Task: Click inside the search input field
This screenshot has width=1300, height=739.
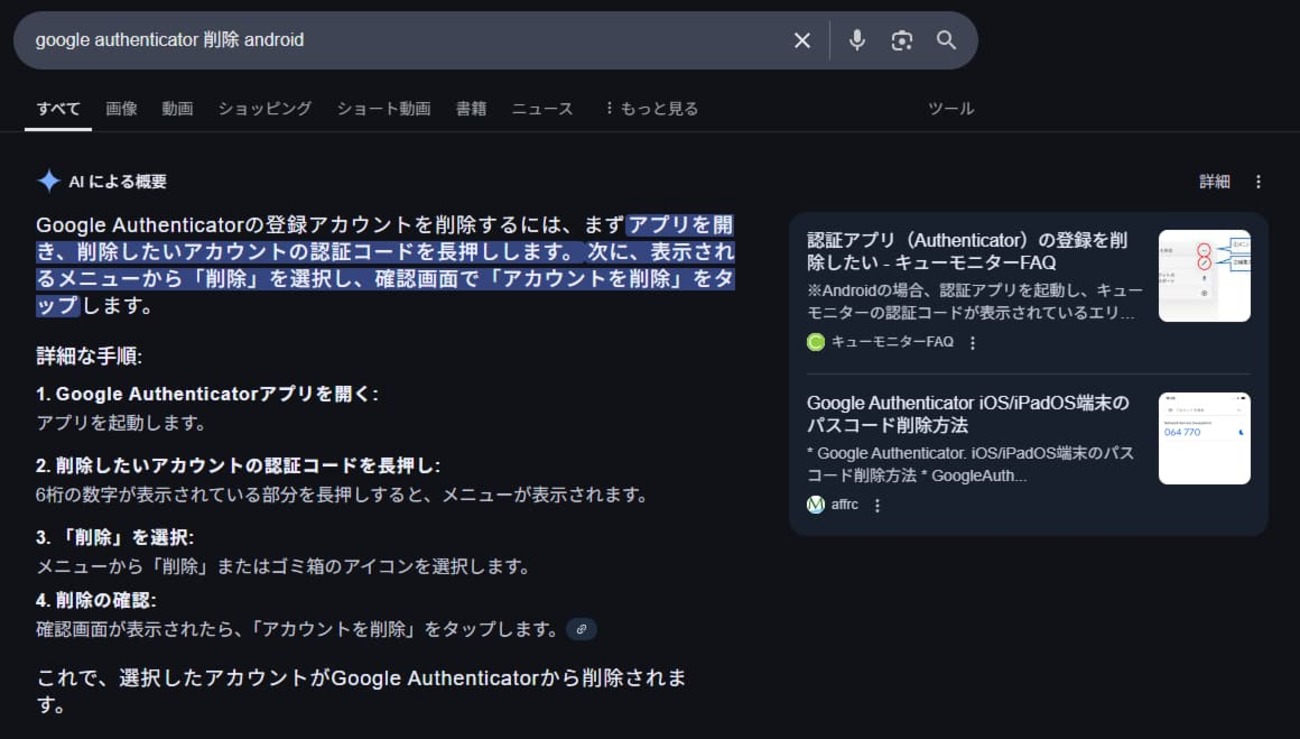Action: pos(400,40)
